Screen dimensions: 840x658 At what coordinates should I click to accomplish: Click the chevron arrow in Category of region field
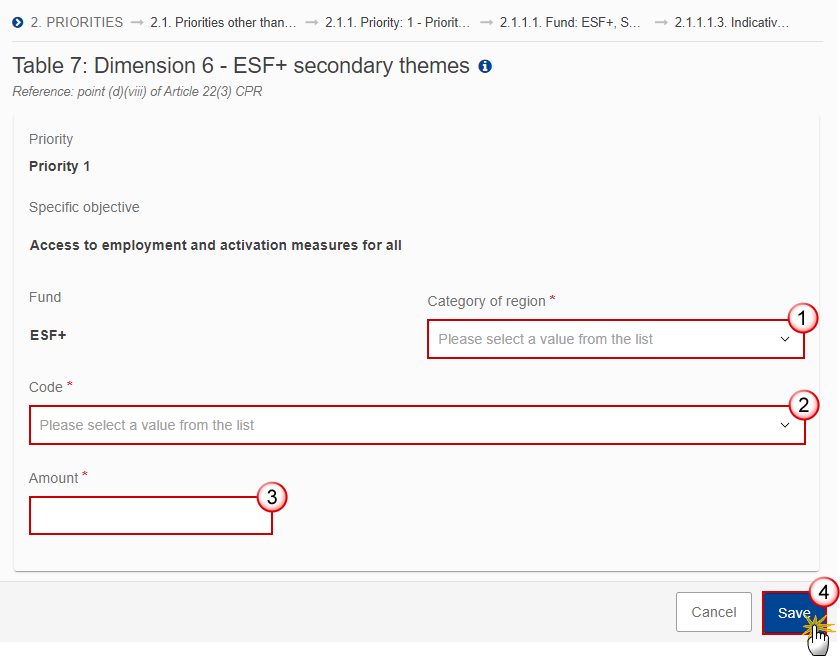(x=785, y=339)
